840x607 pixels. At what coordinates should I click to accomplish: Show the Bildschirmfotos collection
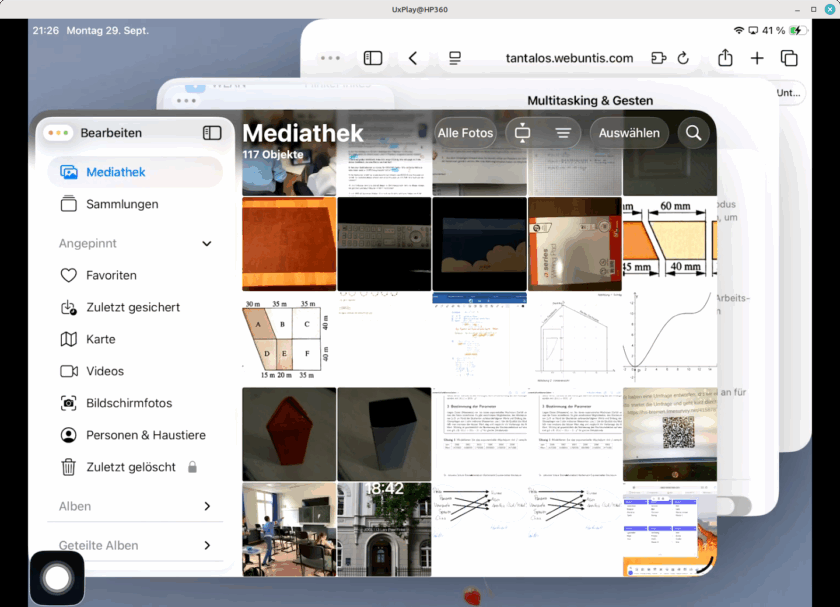128,403
